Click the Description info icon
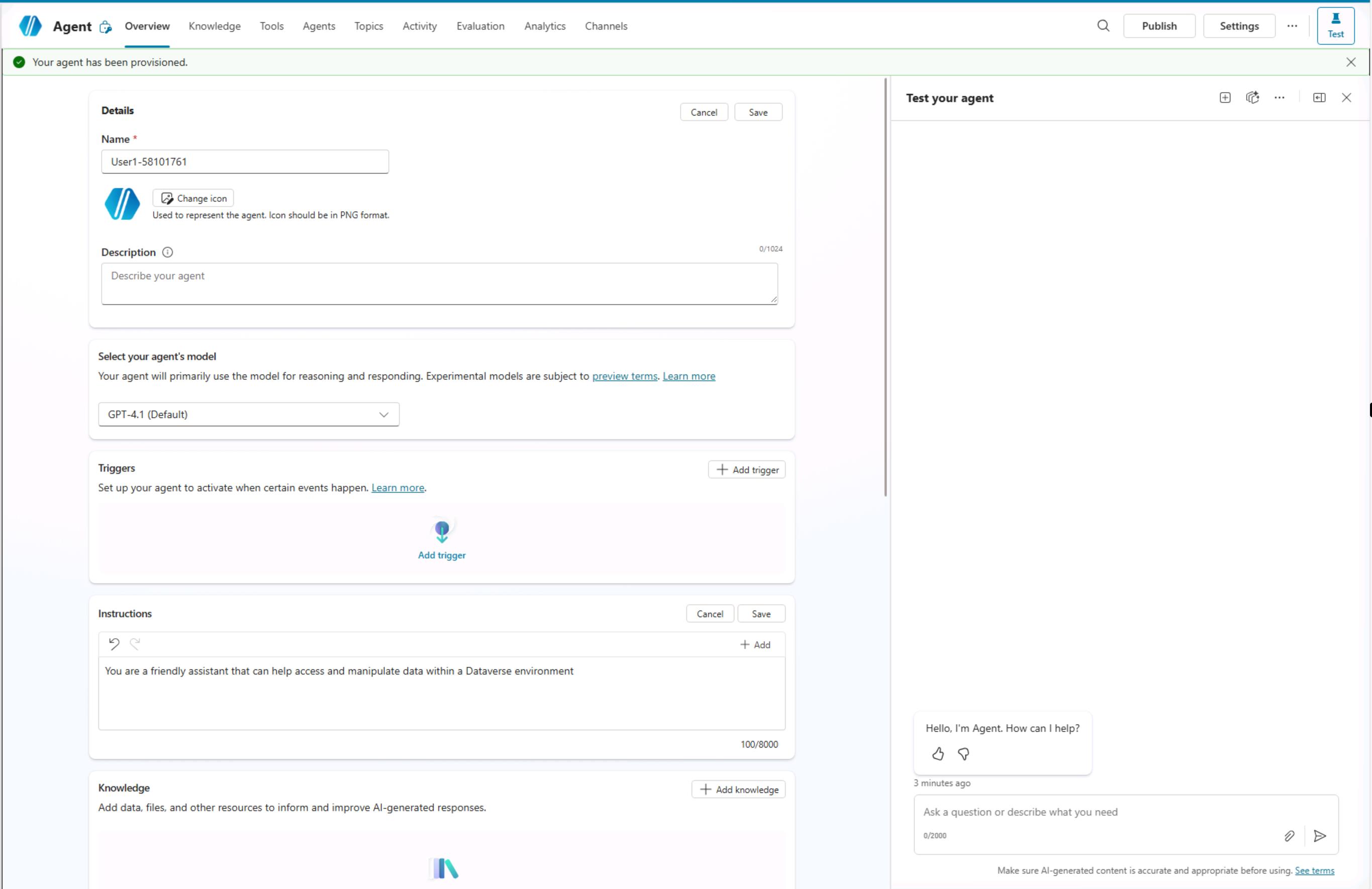This screenshot has width=1372, height=889. pos(168,252)
